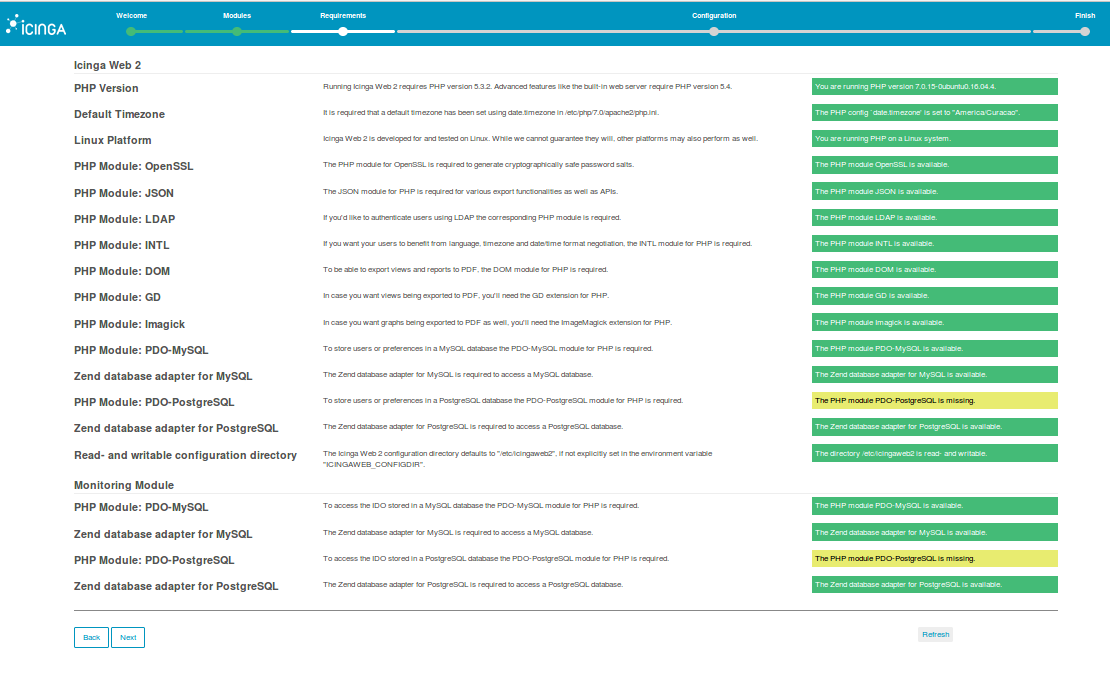Click the Imagick is available status
1110x698 pixels.
(x=934, y=322)
